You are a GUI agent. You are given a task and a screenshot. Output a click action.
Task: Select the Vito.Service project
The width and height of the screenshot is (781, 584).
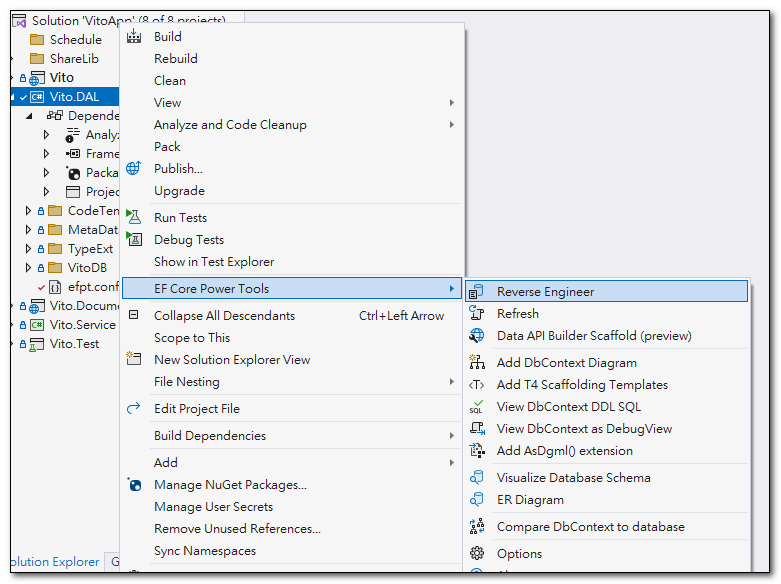83,325
